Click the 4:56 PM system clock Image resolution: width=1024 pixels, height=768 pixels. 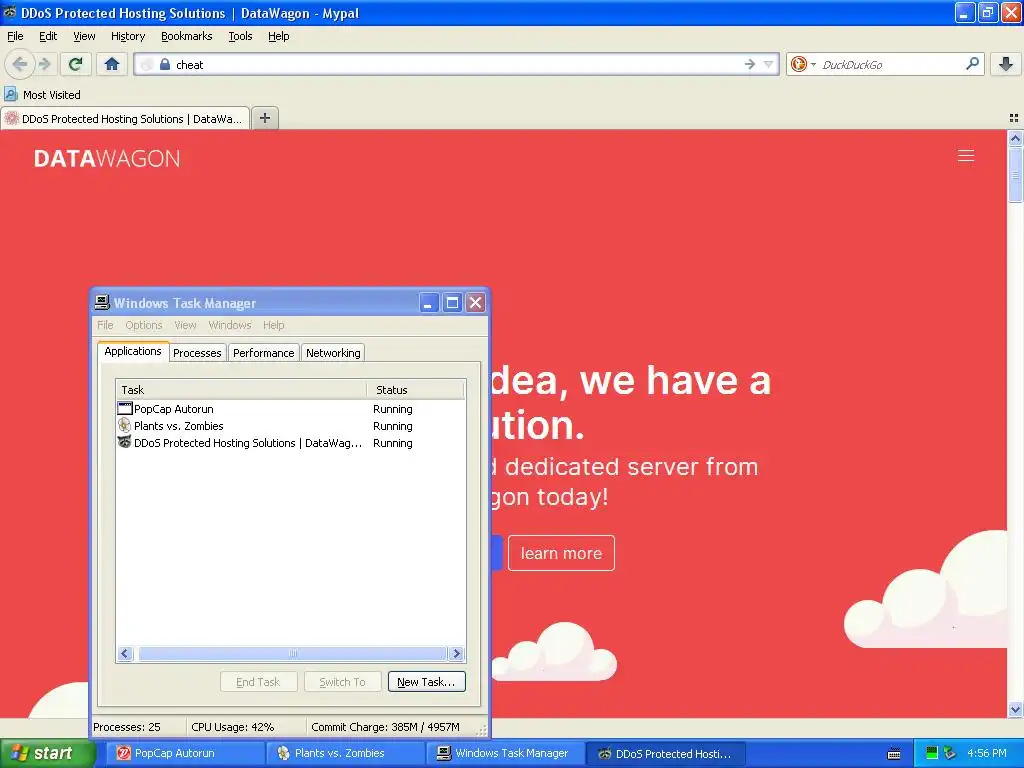[987, 753]
